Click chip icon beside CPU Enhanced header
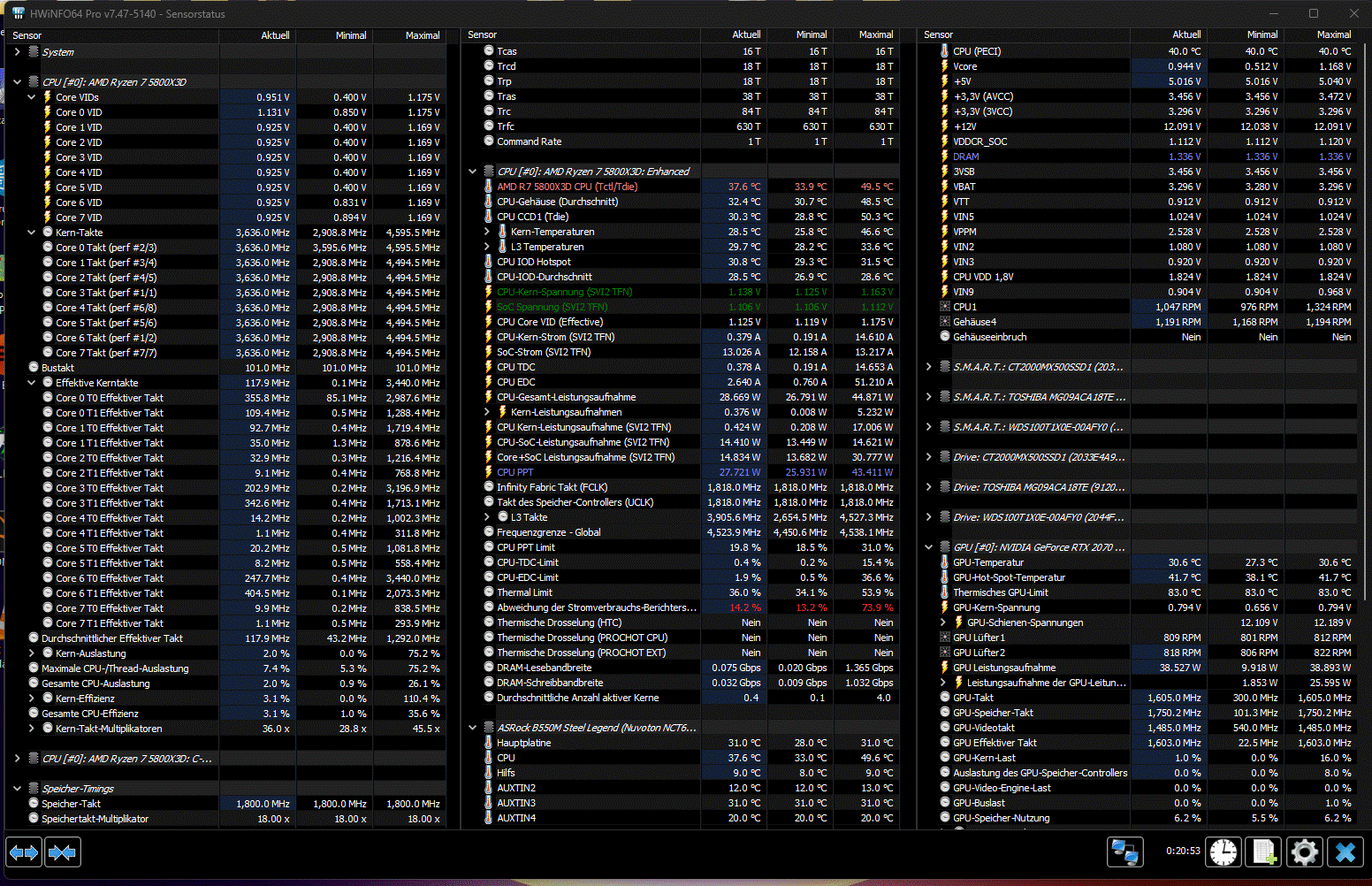This screenshot has height=886, width=1372. pos(489,172)
